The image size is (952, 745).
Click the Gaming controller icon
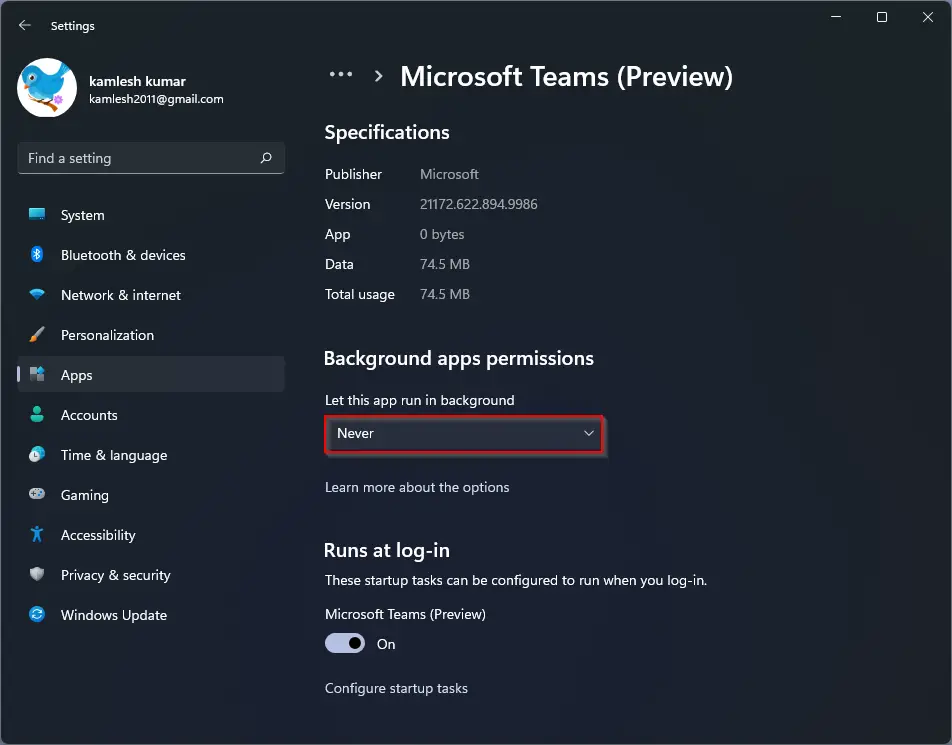pyautogui.click(x=37, y=494)
